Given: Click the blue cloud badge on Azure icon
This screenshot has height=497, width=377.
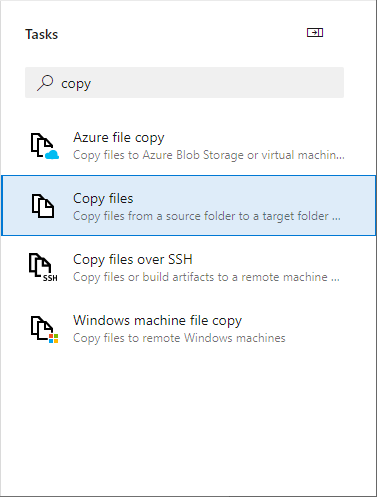Looking at the screenshot, I should 52,155.
